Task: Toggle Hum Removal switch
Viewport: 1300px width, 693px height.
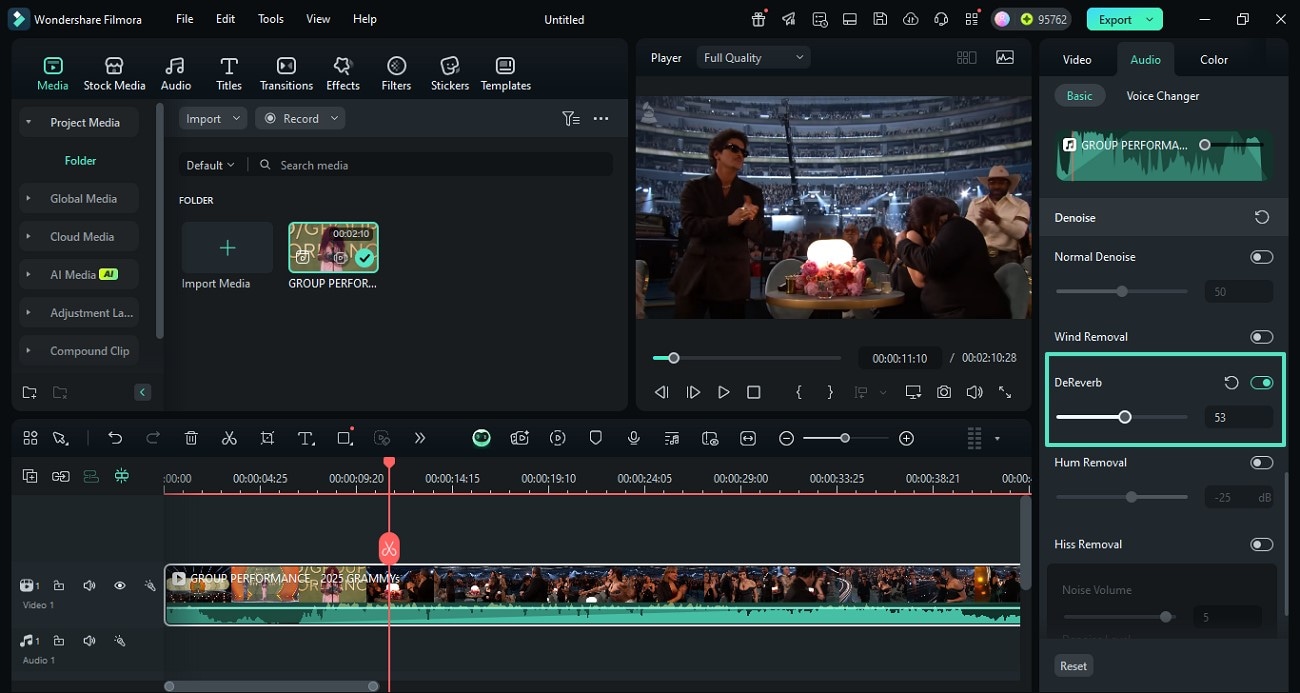Action: pyautogui.click(x=1261, y=462)
